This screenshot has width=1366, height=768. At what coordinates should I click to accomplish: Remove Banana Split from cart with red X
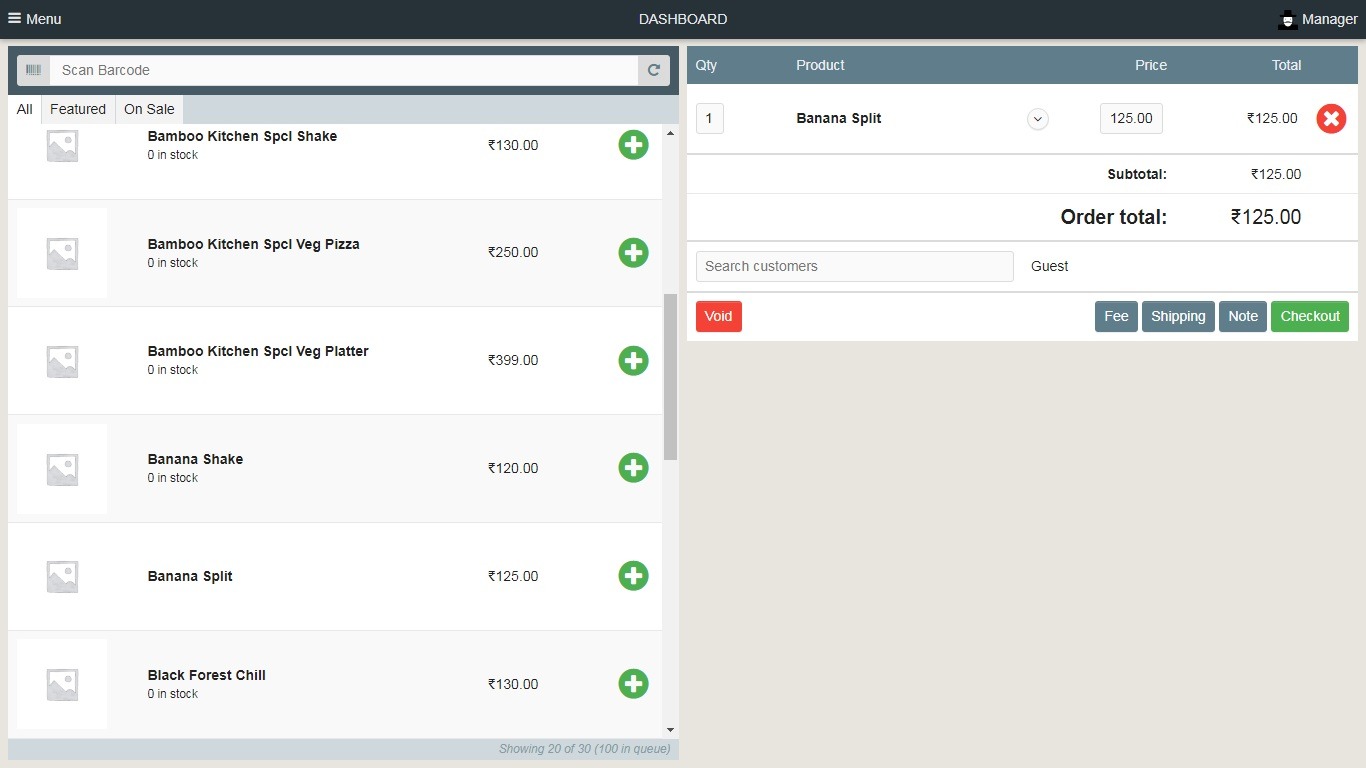click(1331, 119)
